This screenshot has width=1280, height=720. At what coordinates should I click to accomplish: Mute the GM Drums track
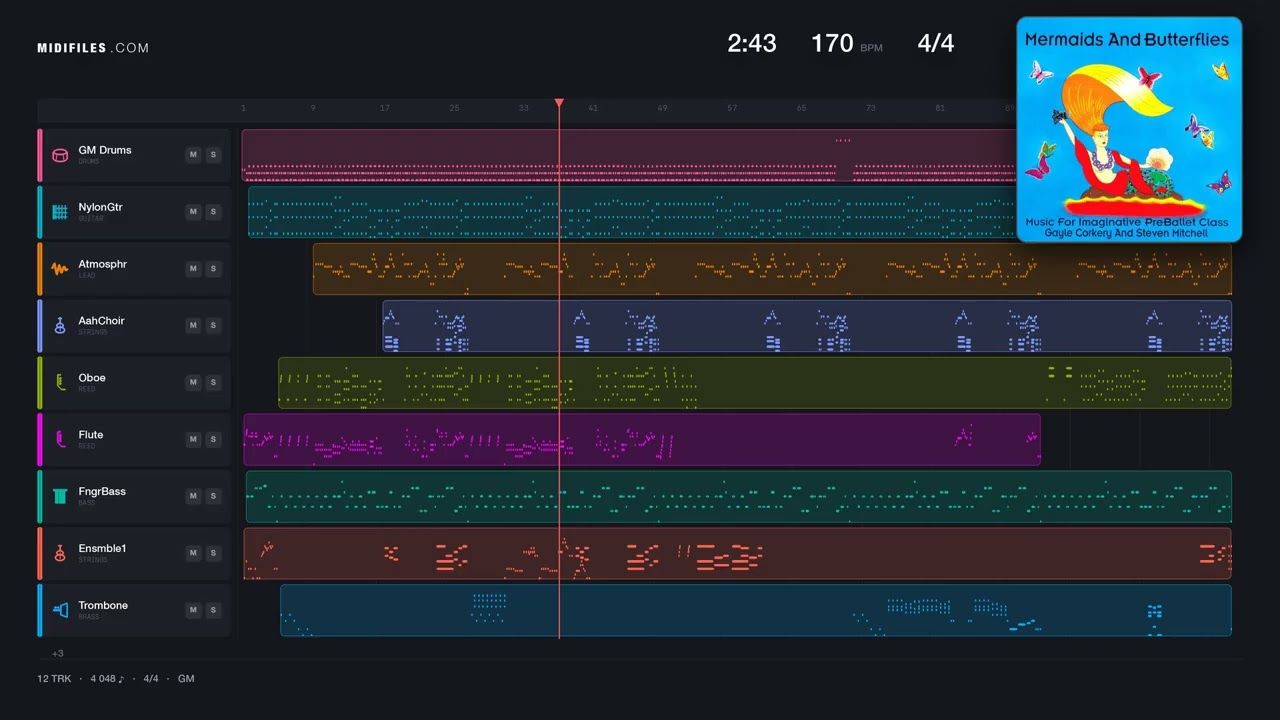[x=193, y=155]
